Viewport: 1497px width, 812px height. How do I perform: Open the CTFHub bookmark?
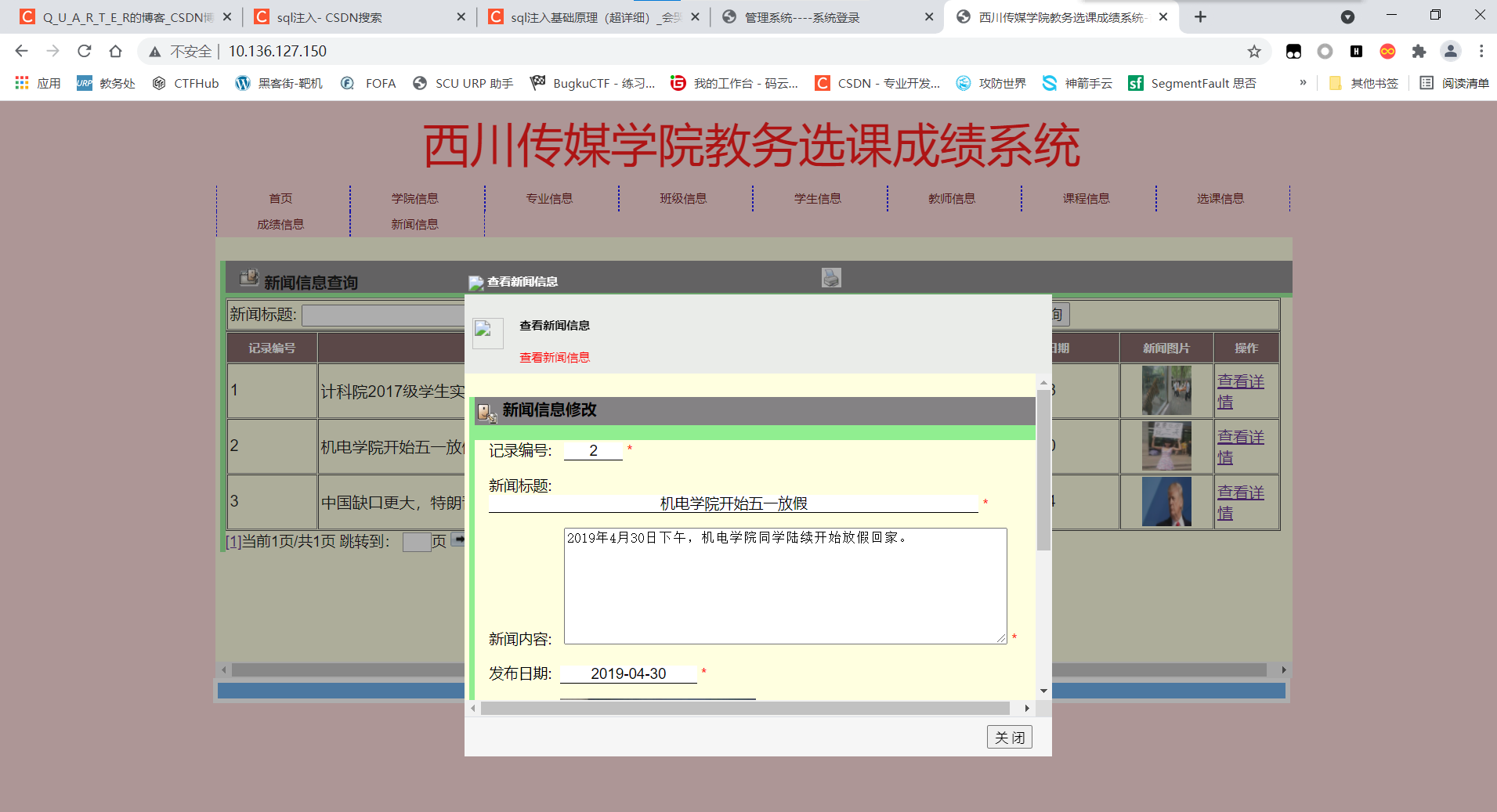[186, 83]
